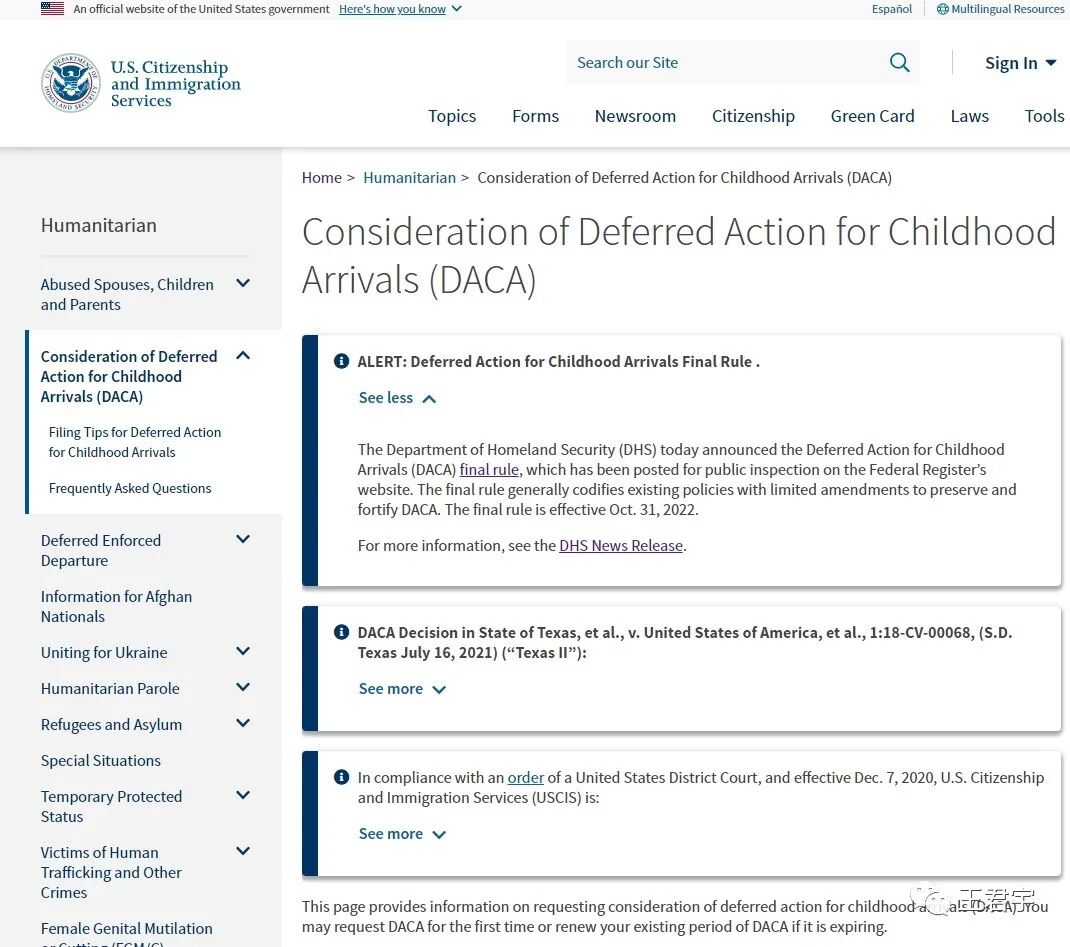Open Frequently Asked Questions sidebar link

click(x=130, y=489)
